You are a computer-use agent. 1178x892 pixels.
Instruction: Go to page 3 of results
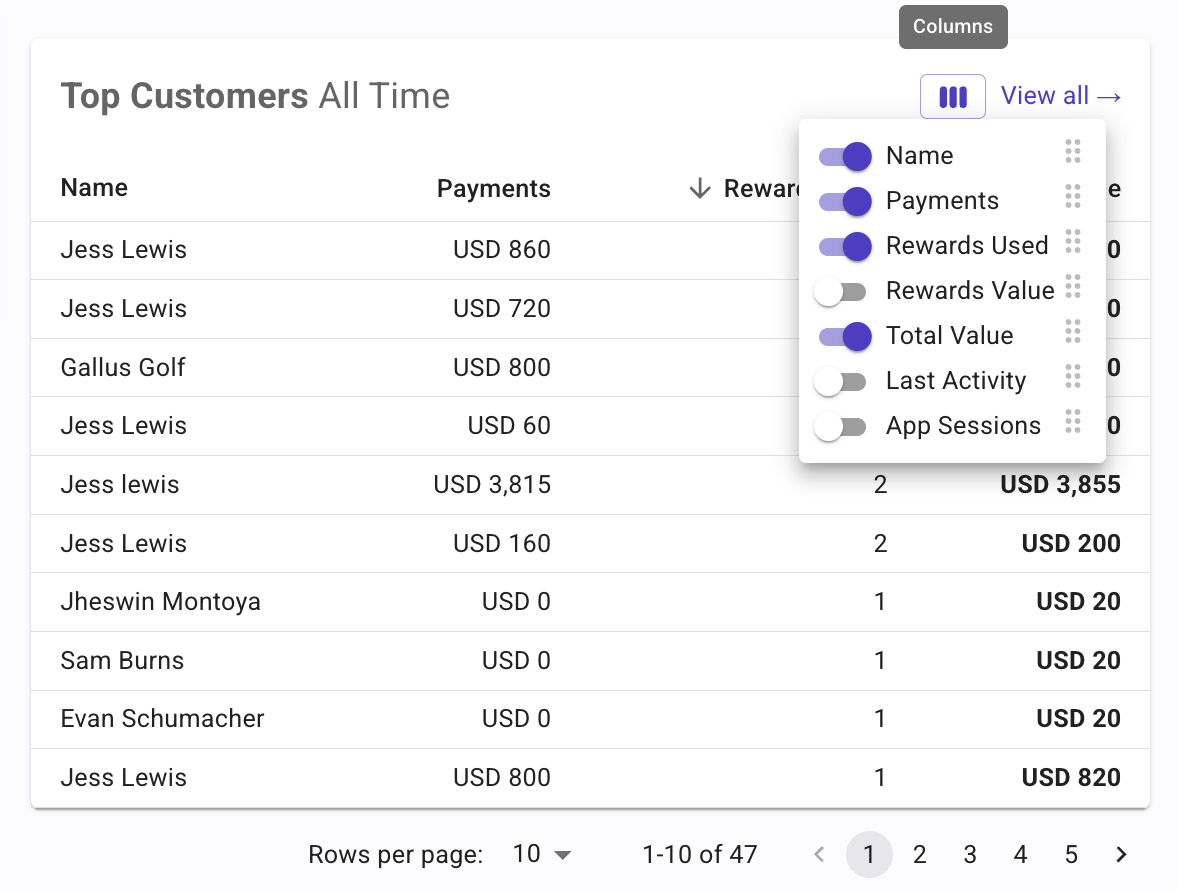[970, 855]
